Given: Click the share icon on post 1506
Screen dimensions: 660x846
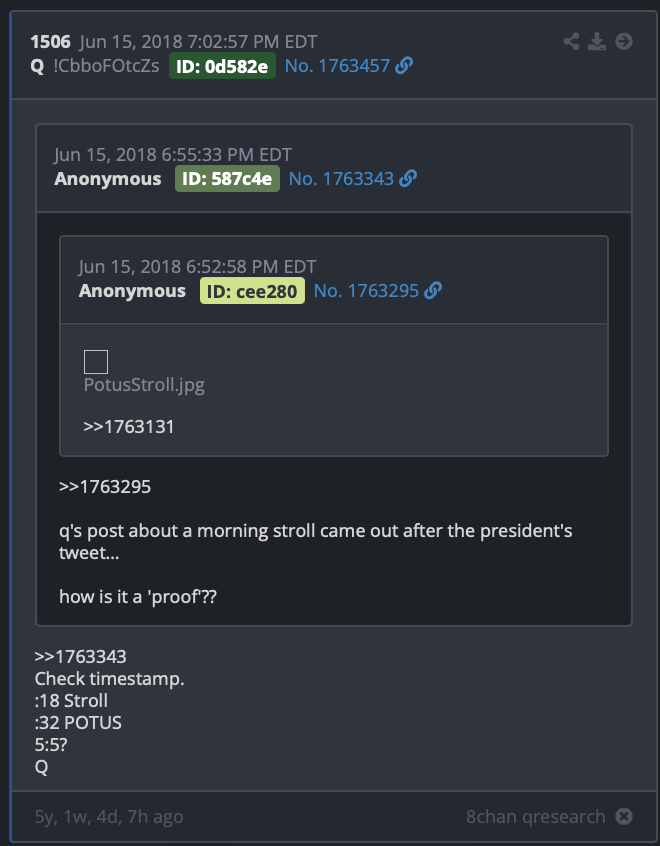Looking at the screenshot, I should point(571,42).
